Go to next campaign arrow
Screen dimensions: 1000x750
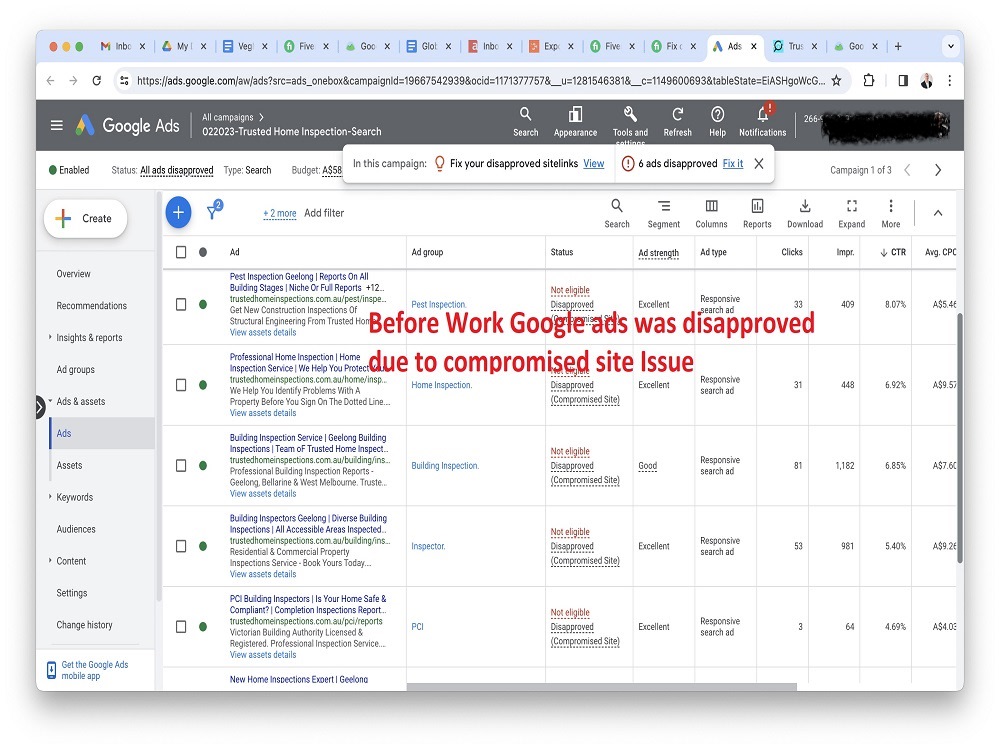938,170
